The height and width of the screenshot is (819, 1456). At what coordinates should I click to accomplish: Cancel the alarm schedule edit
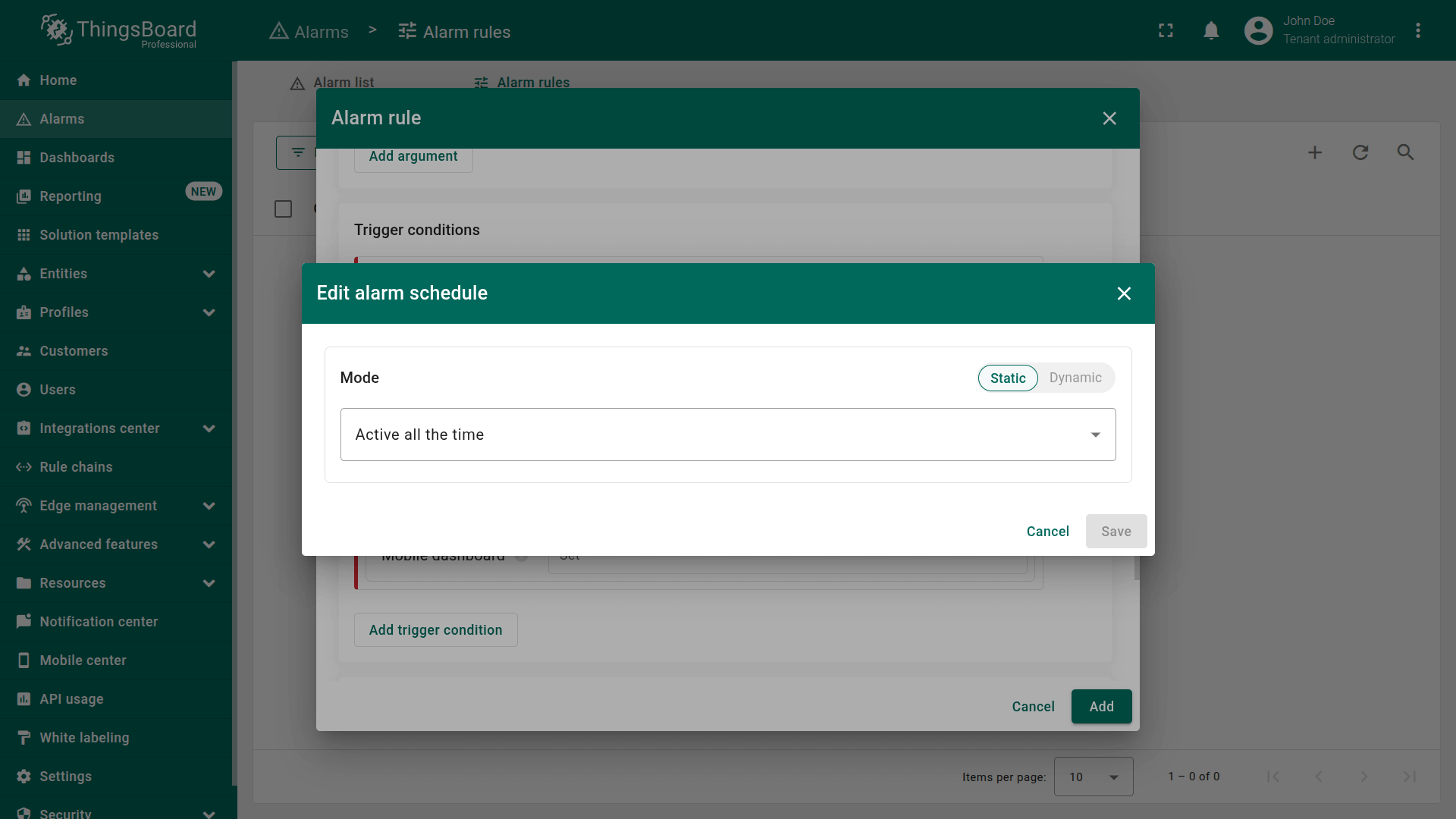[x=1047, y=532]
